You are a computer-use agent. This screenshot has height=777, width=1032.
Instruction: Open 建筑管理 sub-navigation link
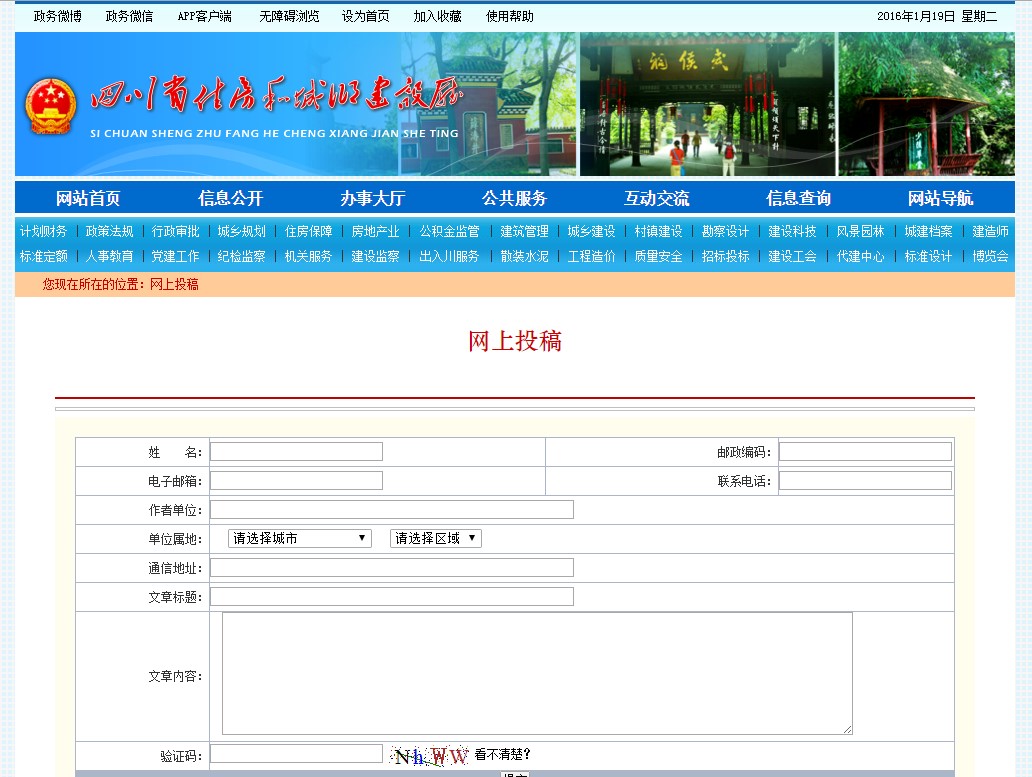[524, 231]
